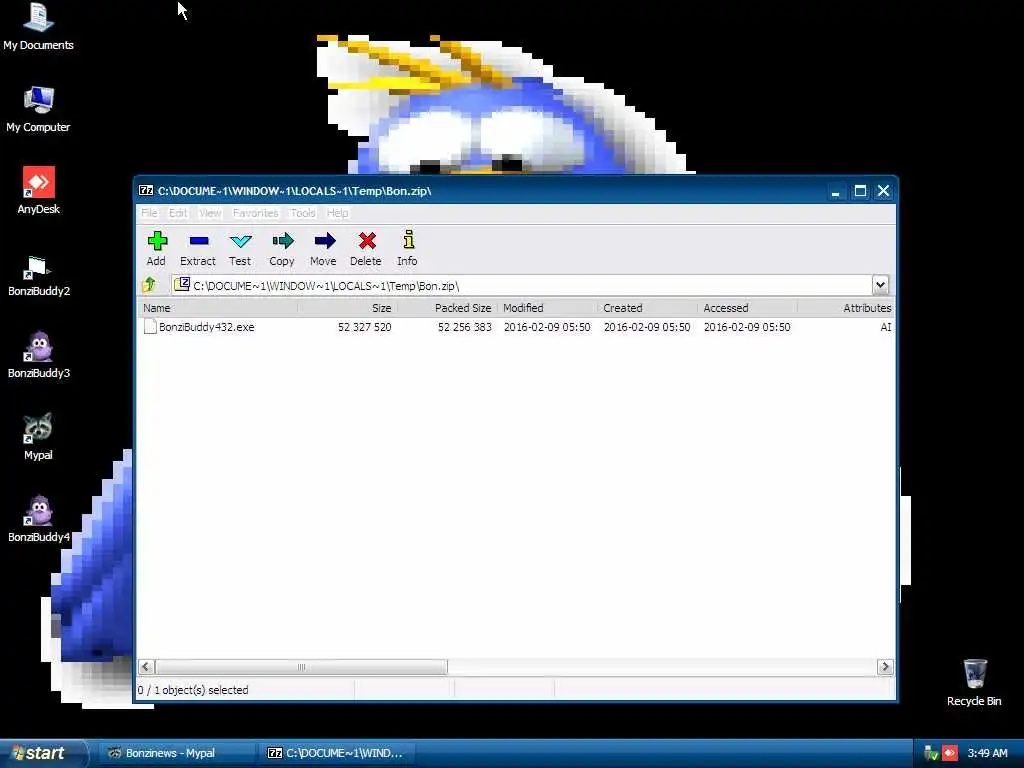Image resolution: width=1024 pixels, height=768 pixels.
Task: Sort by Packed Size column header
Action: pos(447,308)
